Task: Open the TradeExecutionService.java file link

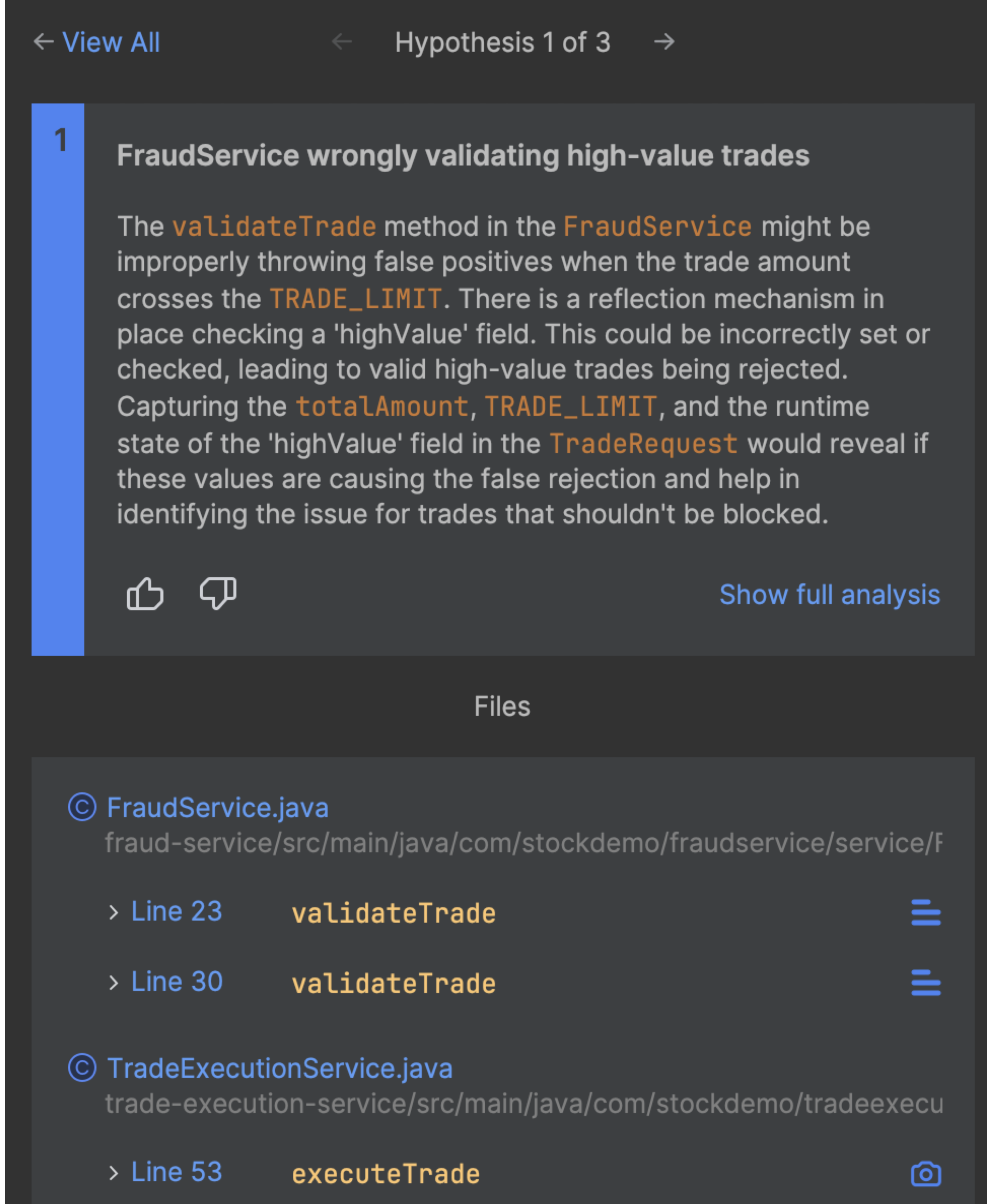Action: click(x=280, y=1068)
